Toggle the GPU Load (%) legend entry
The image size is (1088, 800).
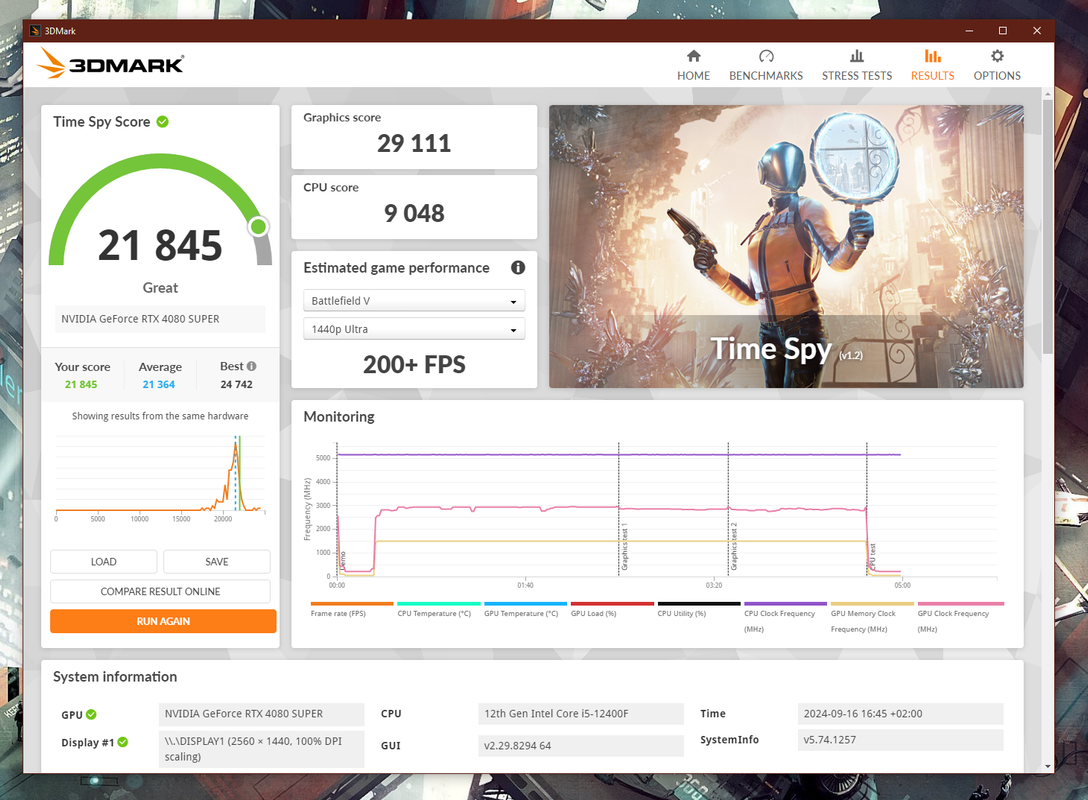point(612,609)
